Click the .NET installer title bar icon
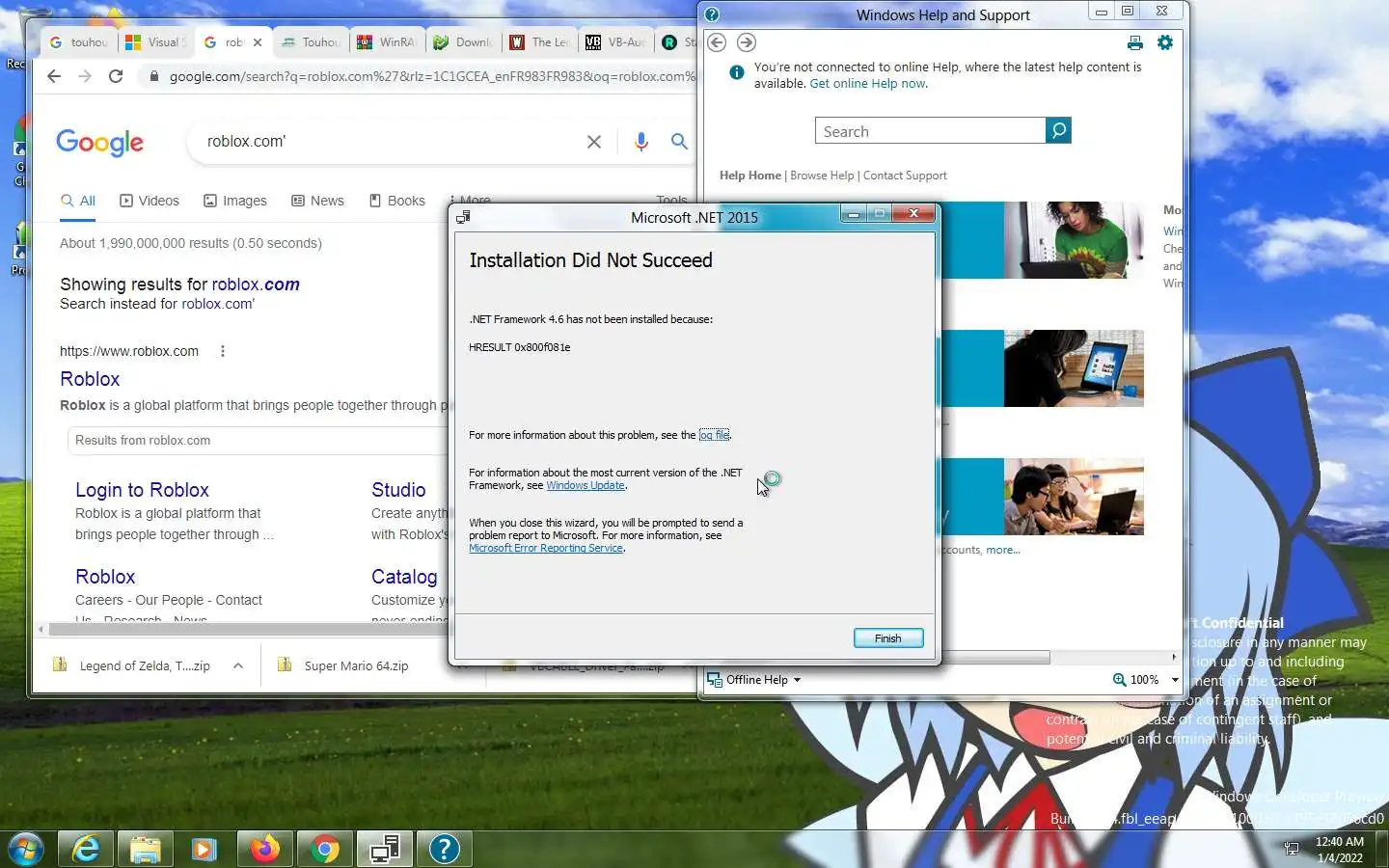 (x=464, y=217)
